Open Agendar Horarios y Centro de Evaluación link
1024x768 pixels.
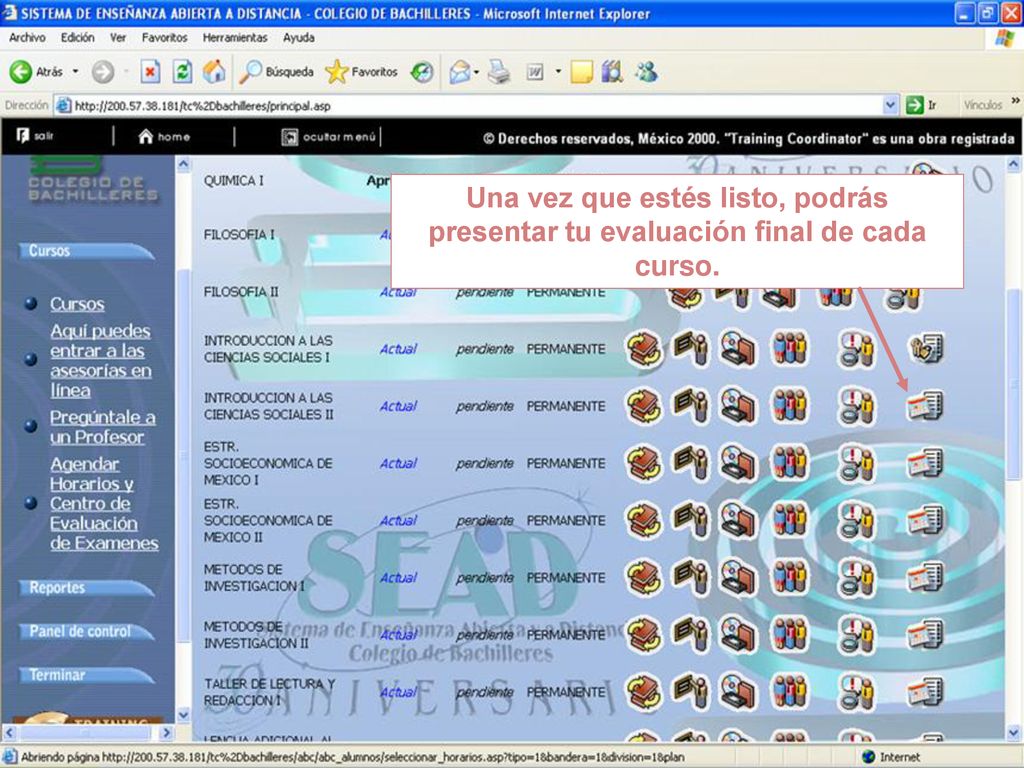104,504
